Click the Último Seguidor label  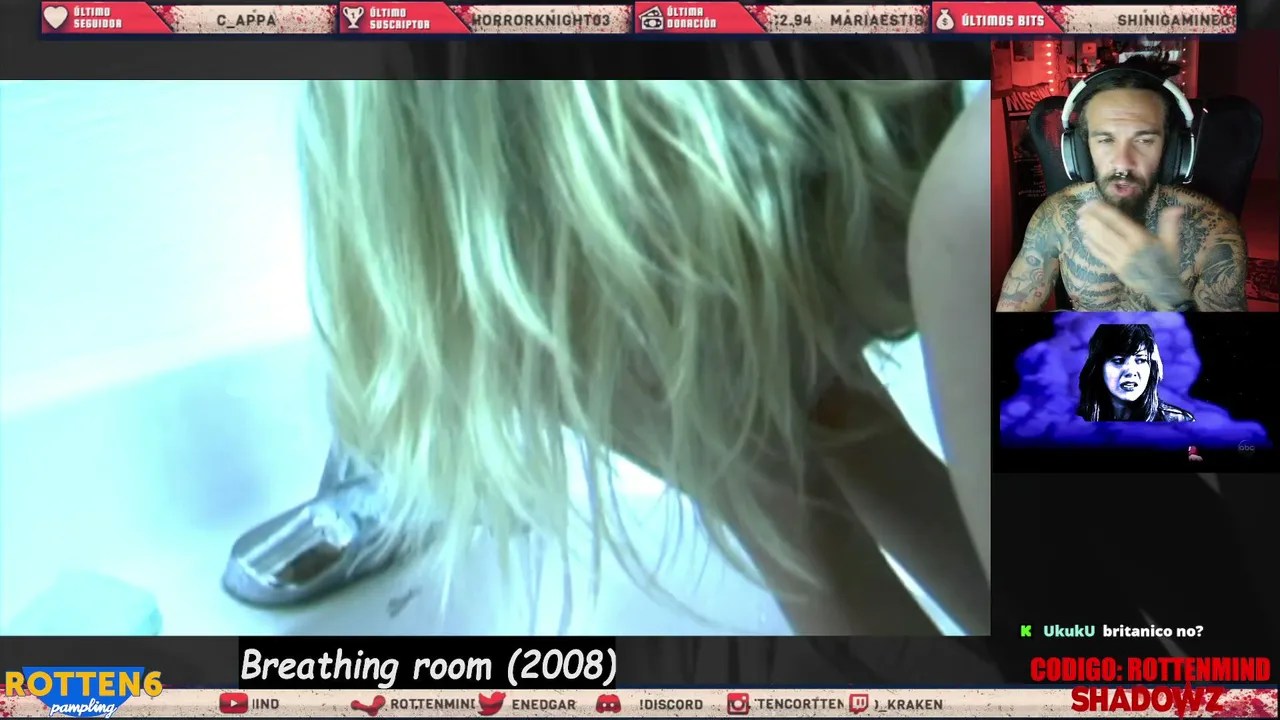[x=97, y=18]
